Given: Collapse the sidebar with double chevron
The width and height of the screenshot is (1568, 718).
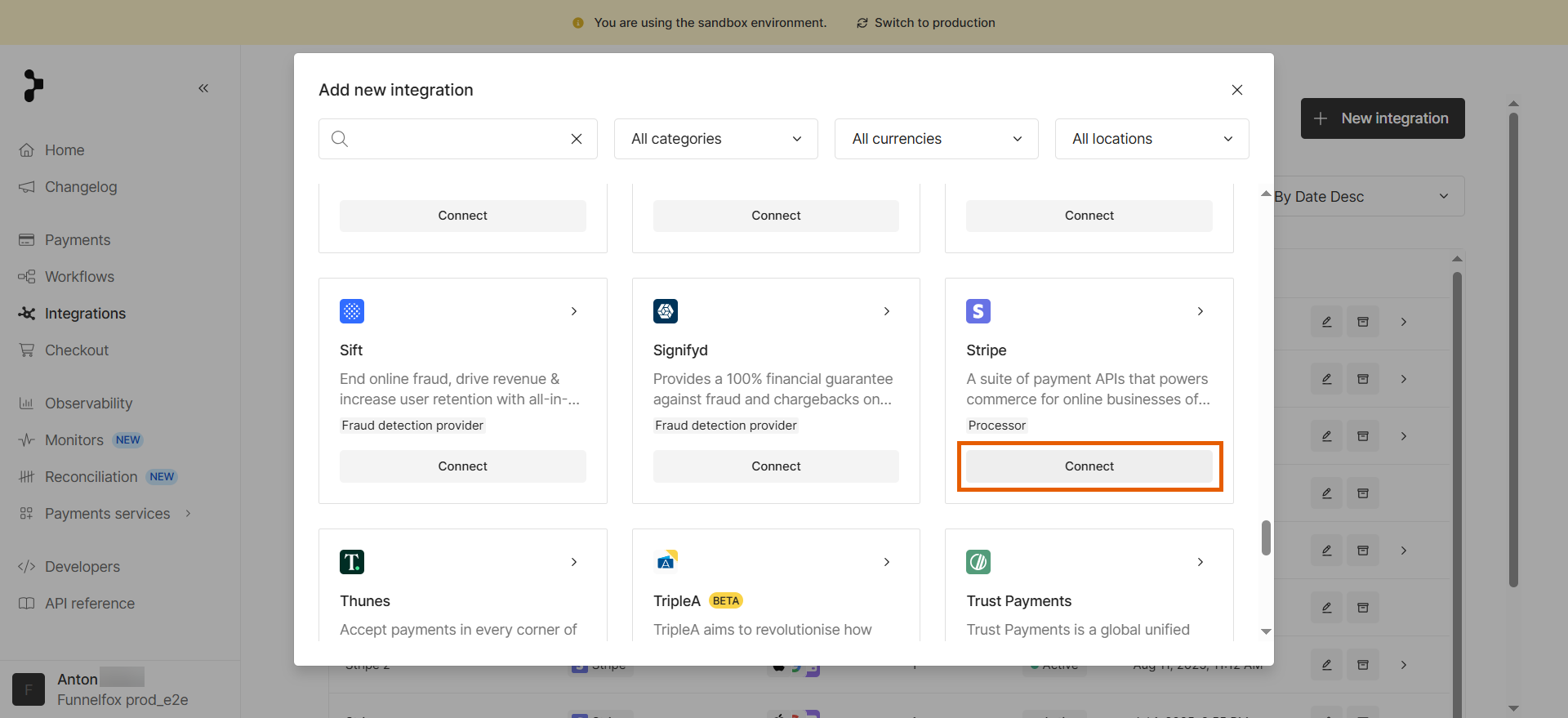Looking at the screenshot, I should pos(203,88).
